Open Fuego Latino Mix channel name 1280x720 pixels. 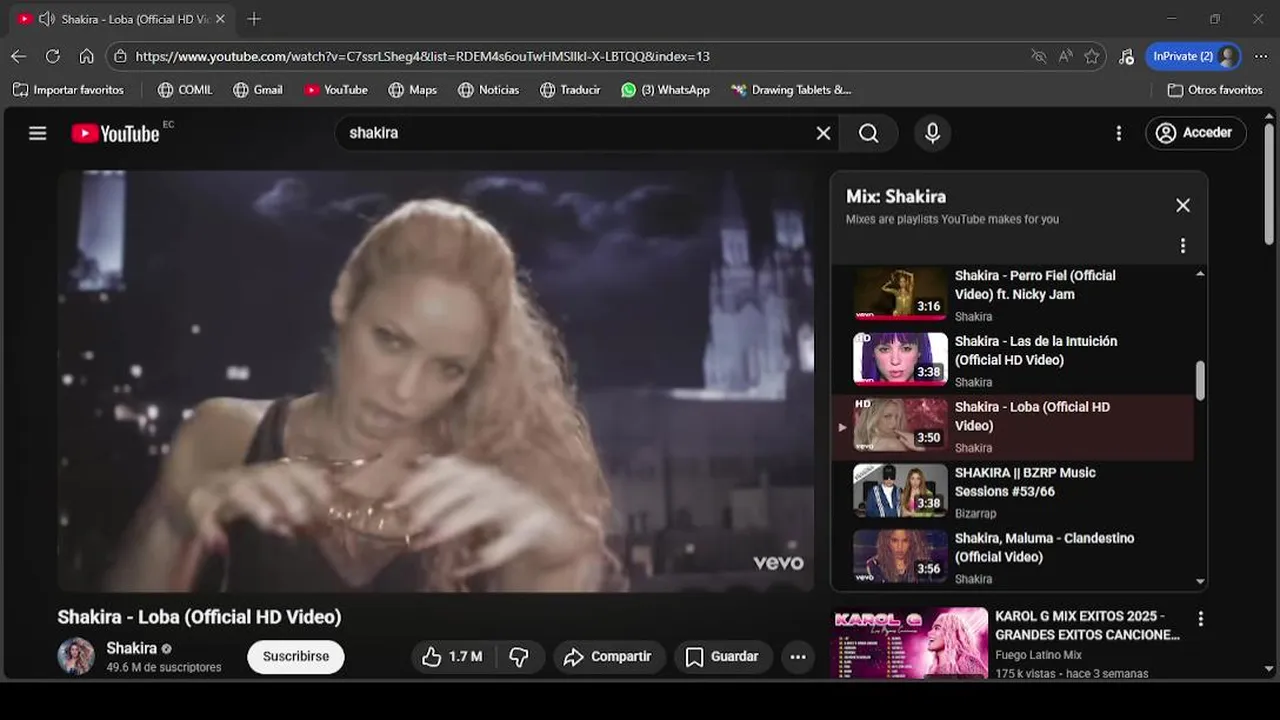[x=1039, y=655]
